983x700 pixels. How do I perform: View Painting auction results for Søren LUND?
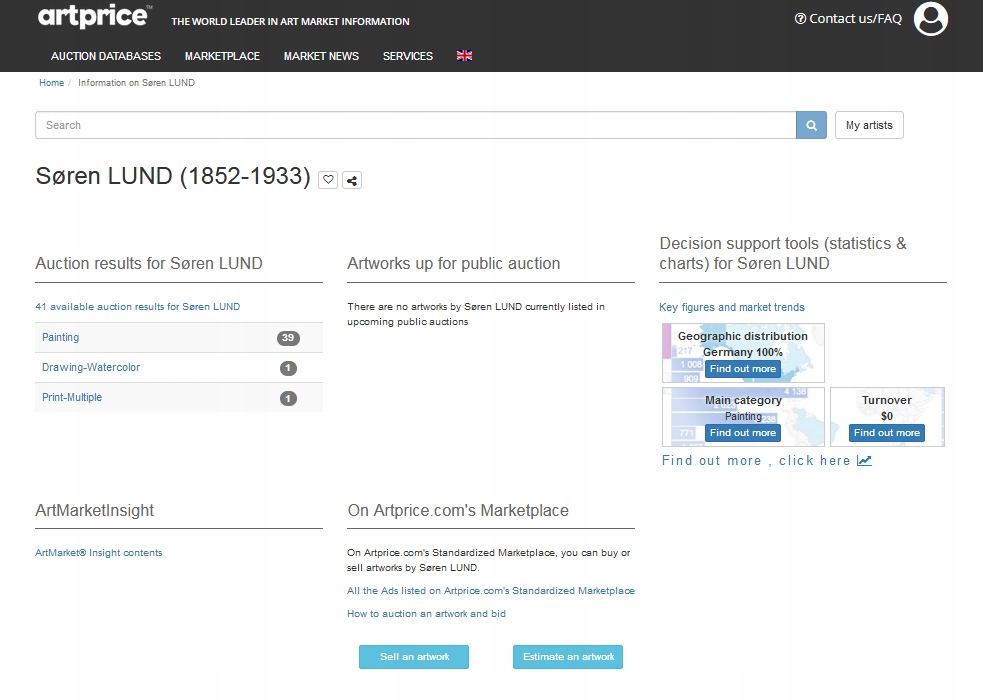click(x=60, y=338)
